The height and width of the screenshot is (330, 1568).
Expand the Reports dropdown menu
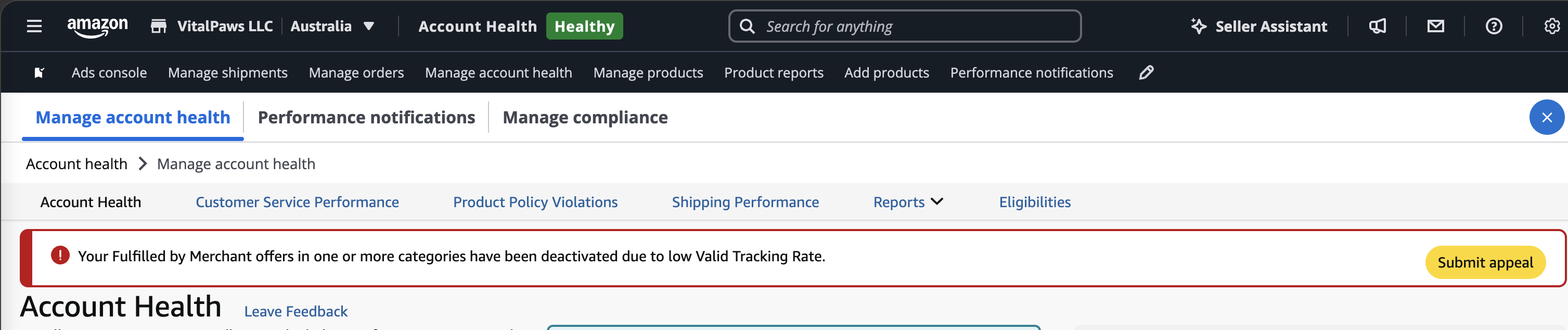(x=908, y=202)
